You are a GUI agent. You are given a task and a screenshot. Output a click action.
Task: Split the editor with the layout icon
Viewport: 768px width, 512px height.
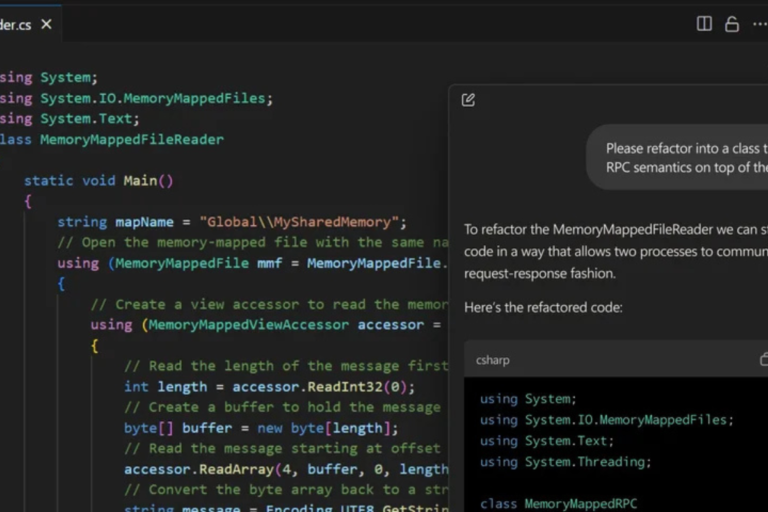(704, 24)
